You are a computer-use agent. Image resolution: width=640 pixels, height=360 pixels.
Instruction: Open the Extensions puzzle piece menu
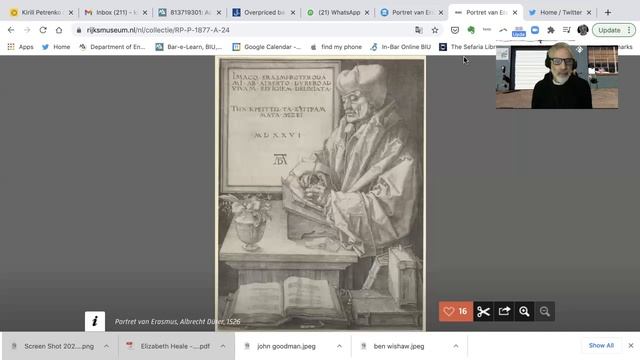pyautogui.click(x=551, y=30)
